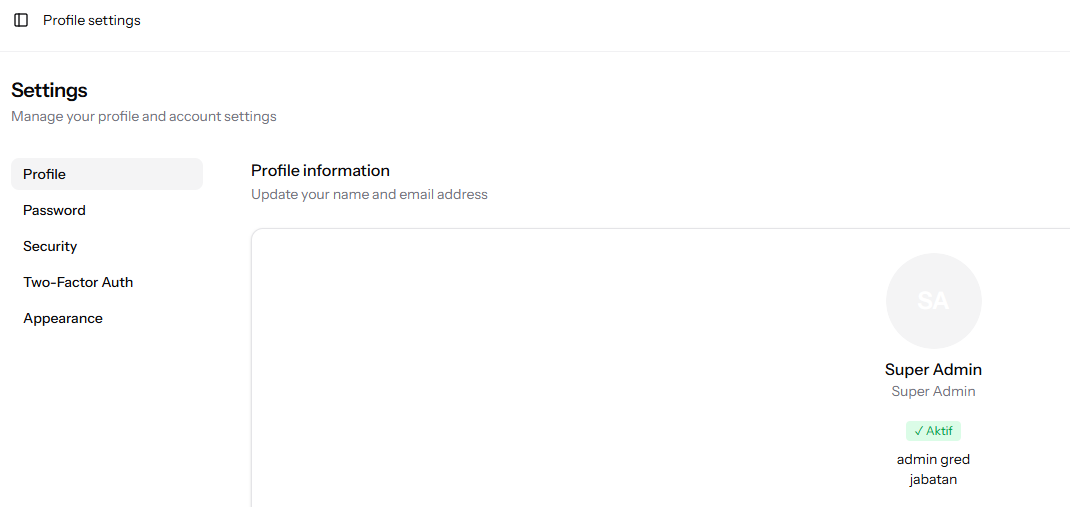
Task: Toggle the sidebar panel icon
Action: coord(21,20)
